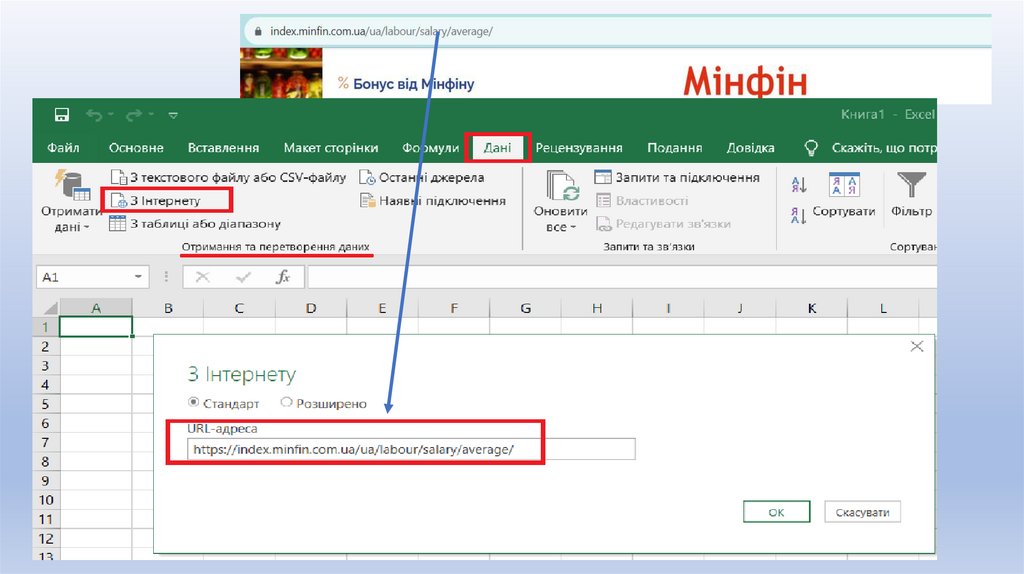This screenshot has width=1024, height=574.
Task: Click the formula bar input area
Action: pyautogui.click(x=621, y=277)
